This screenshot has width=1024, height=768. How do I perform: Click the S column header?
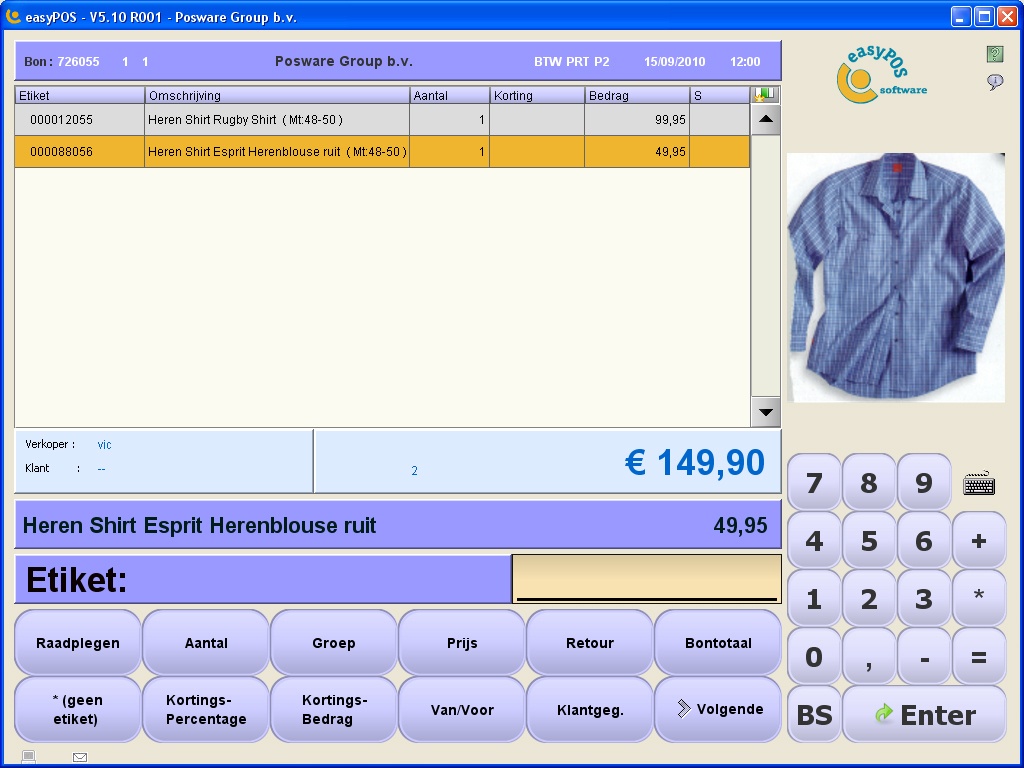720,95
